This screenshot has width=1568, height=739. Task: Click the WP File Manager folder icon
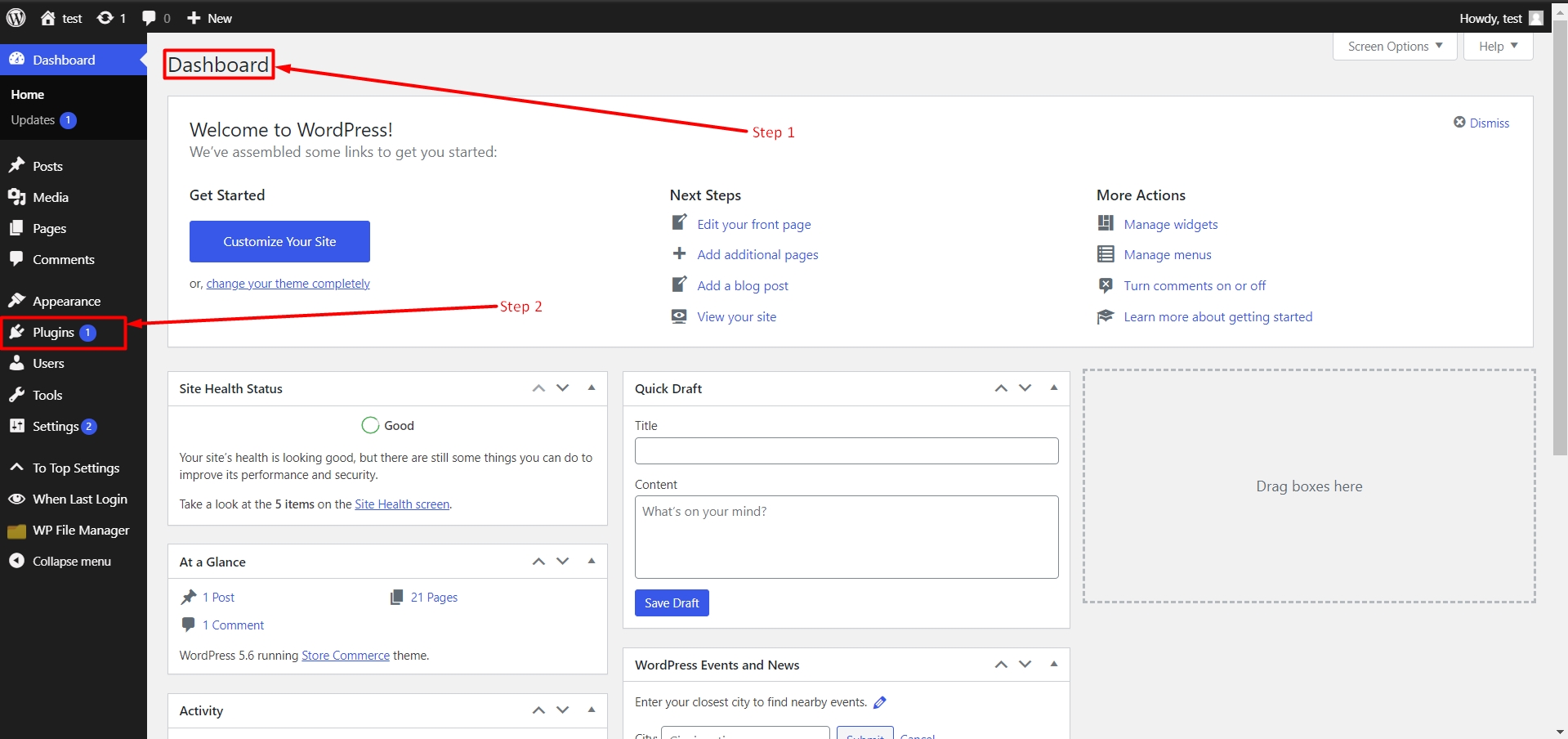16,531
